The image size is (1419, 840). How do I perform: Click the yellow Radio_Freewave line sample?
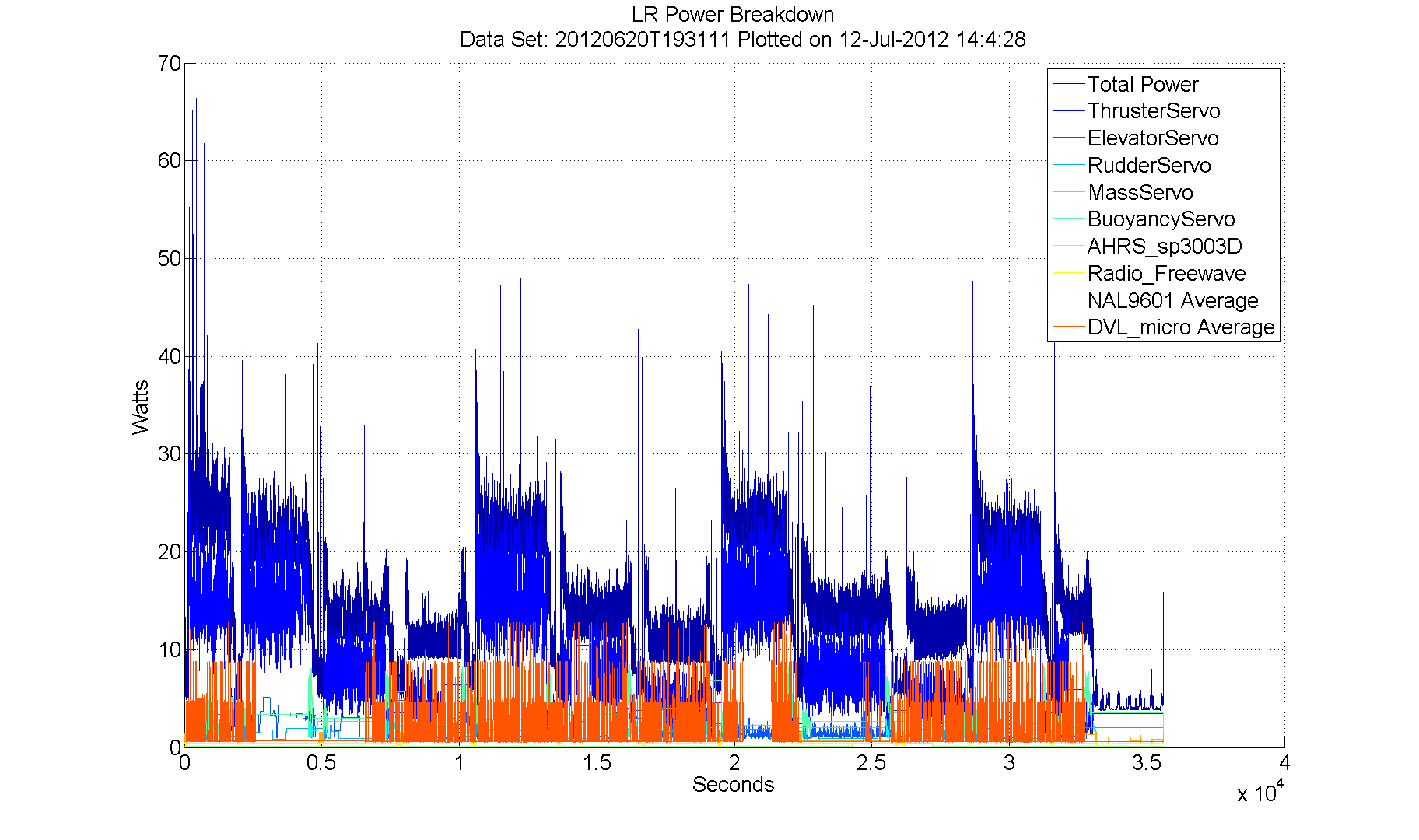1068,272
